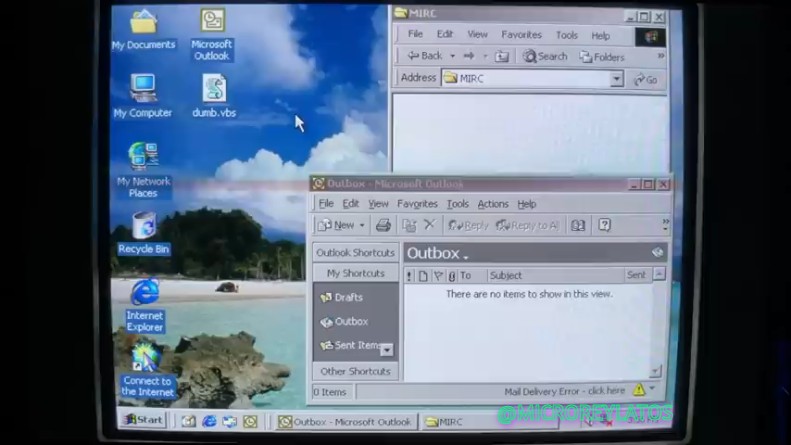Open File menu in MIRC window
Image resolution: width=791 pixels, height=445 pixels.
coord(415,34)
